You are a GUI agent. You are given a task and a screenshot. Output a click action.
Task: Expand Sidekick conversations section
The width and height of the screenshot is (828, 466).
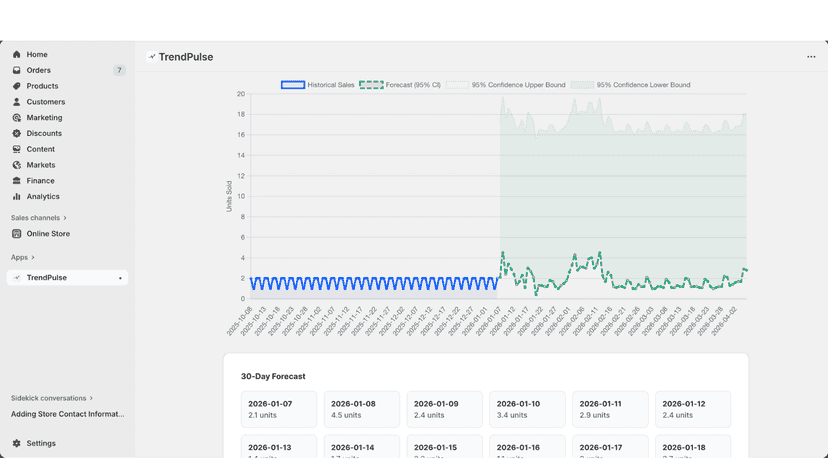coord(52,398)
